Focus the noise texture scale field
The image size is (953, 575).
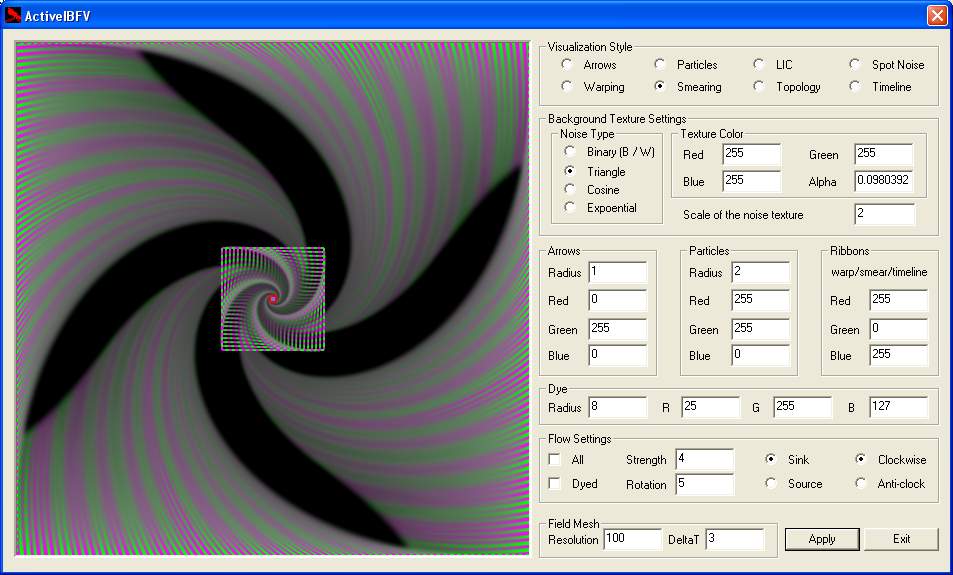pos(884,215)
